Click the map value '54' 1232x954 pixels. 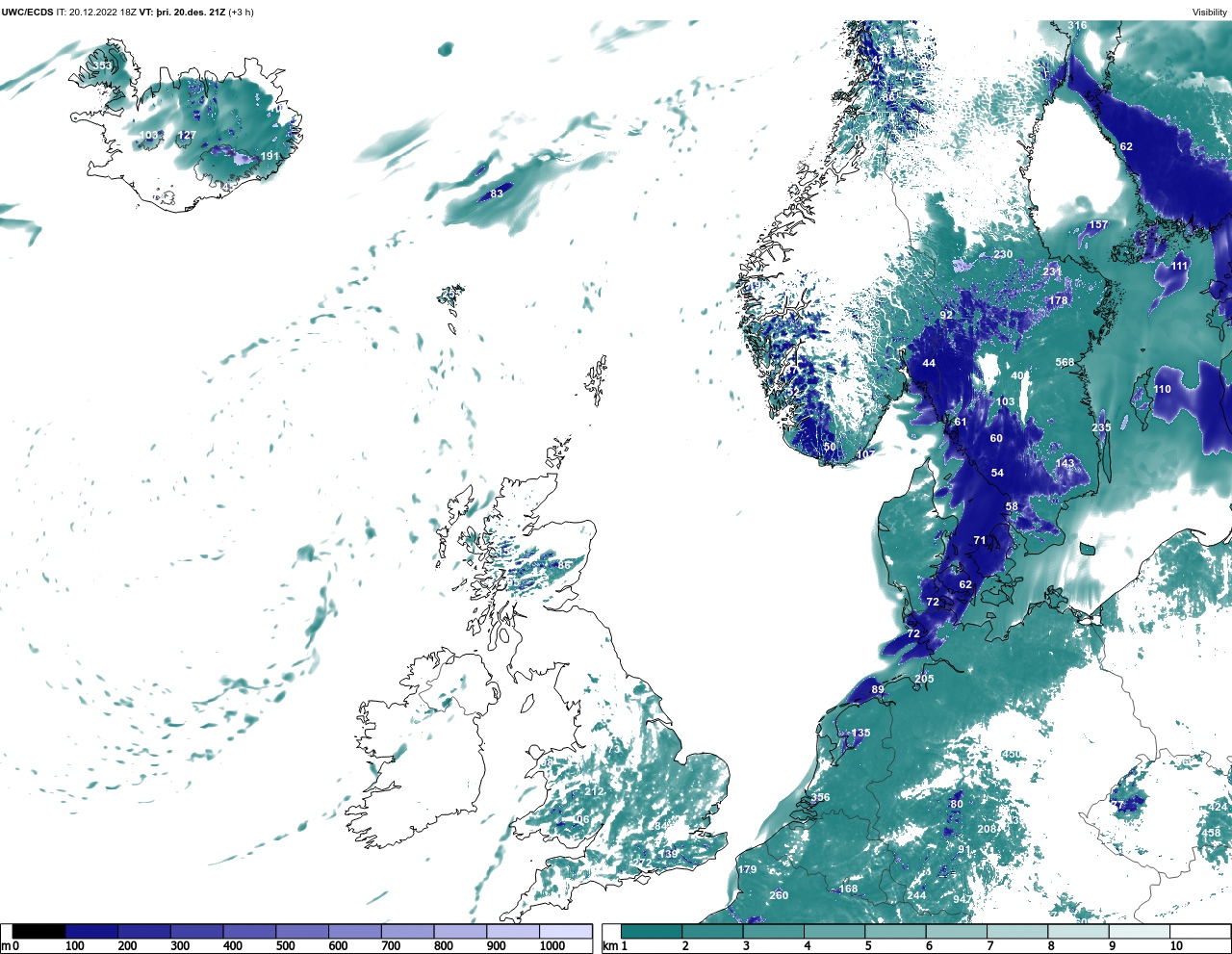coord(997,473)
